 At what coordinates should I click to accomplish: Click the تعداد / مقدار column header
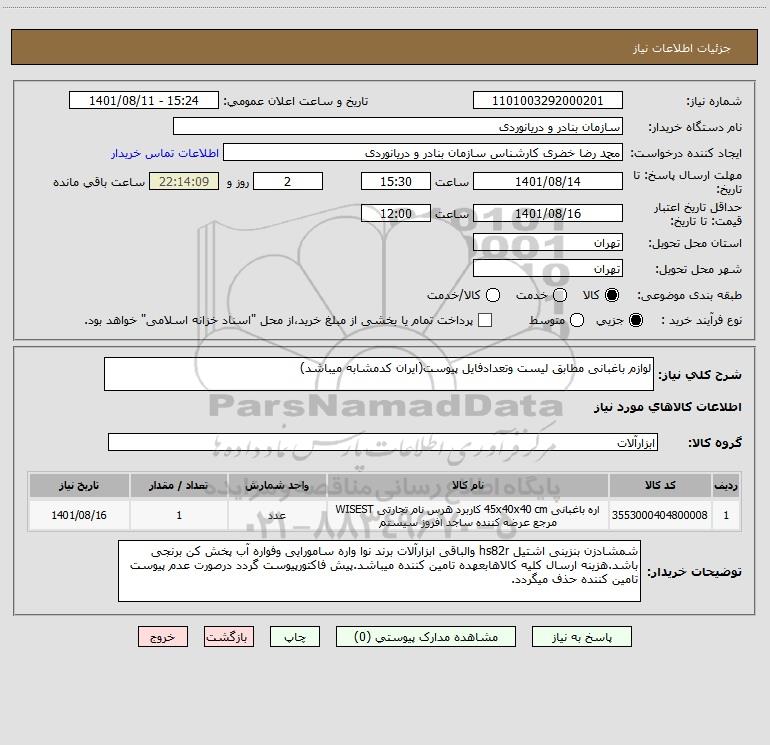tap(179, 485)
